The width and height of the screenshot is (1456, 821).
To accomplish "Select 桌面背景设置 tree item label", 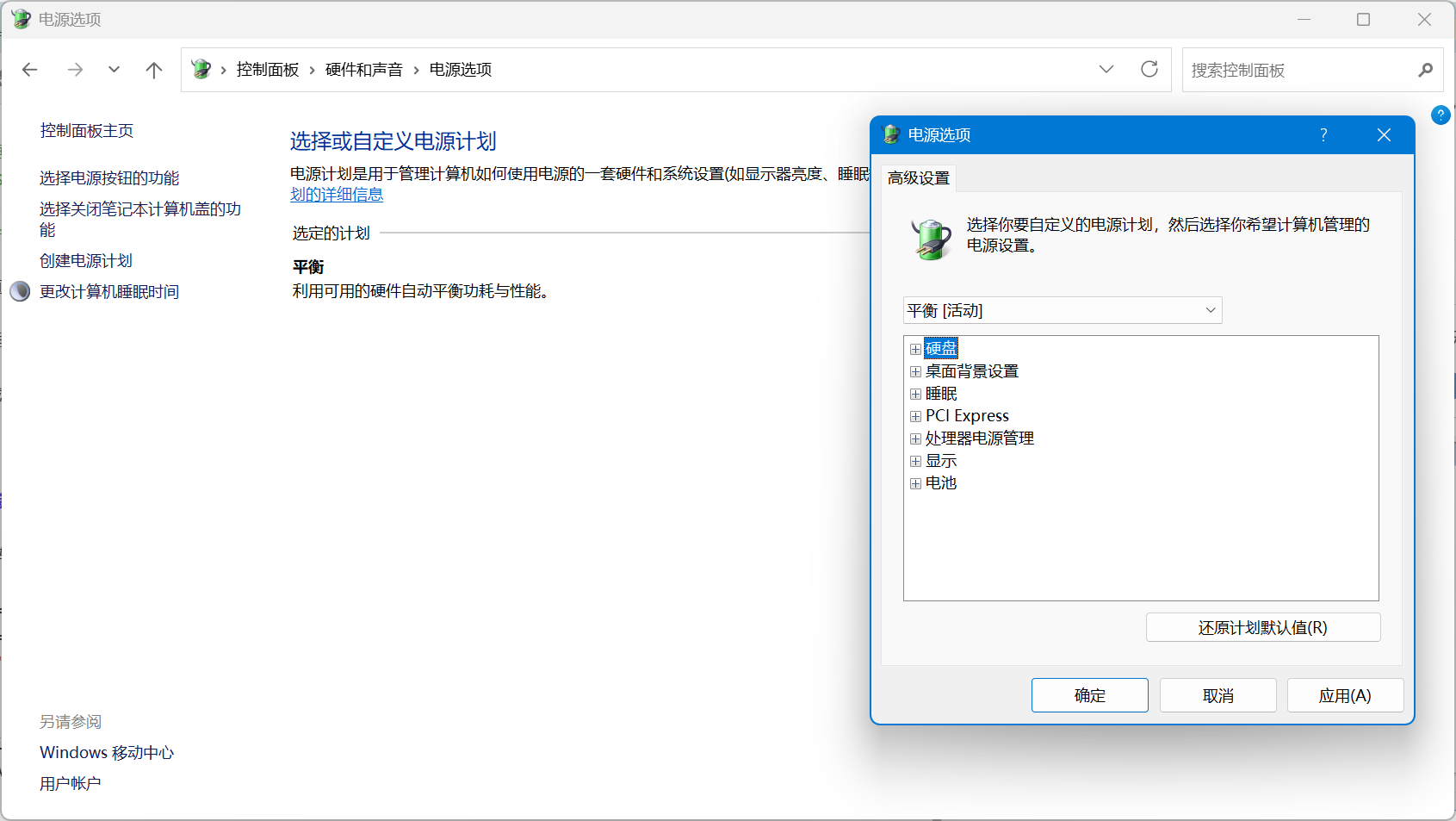I will tap(972, 371).
